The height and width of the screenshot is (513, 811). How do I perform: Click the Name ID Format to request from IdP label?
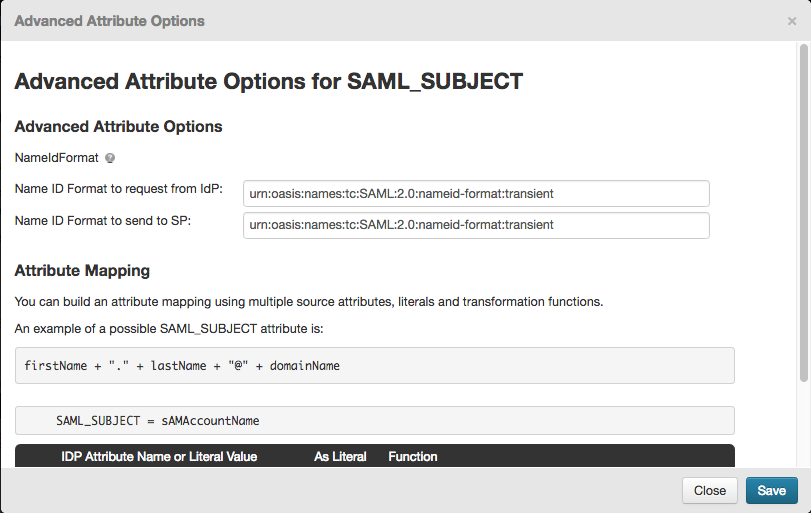coord(118,189)
